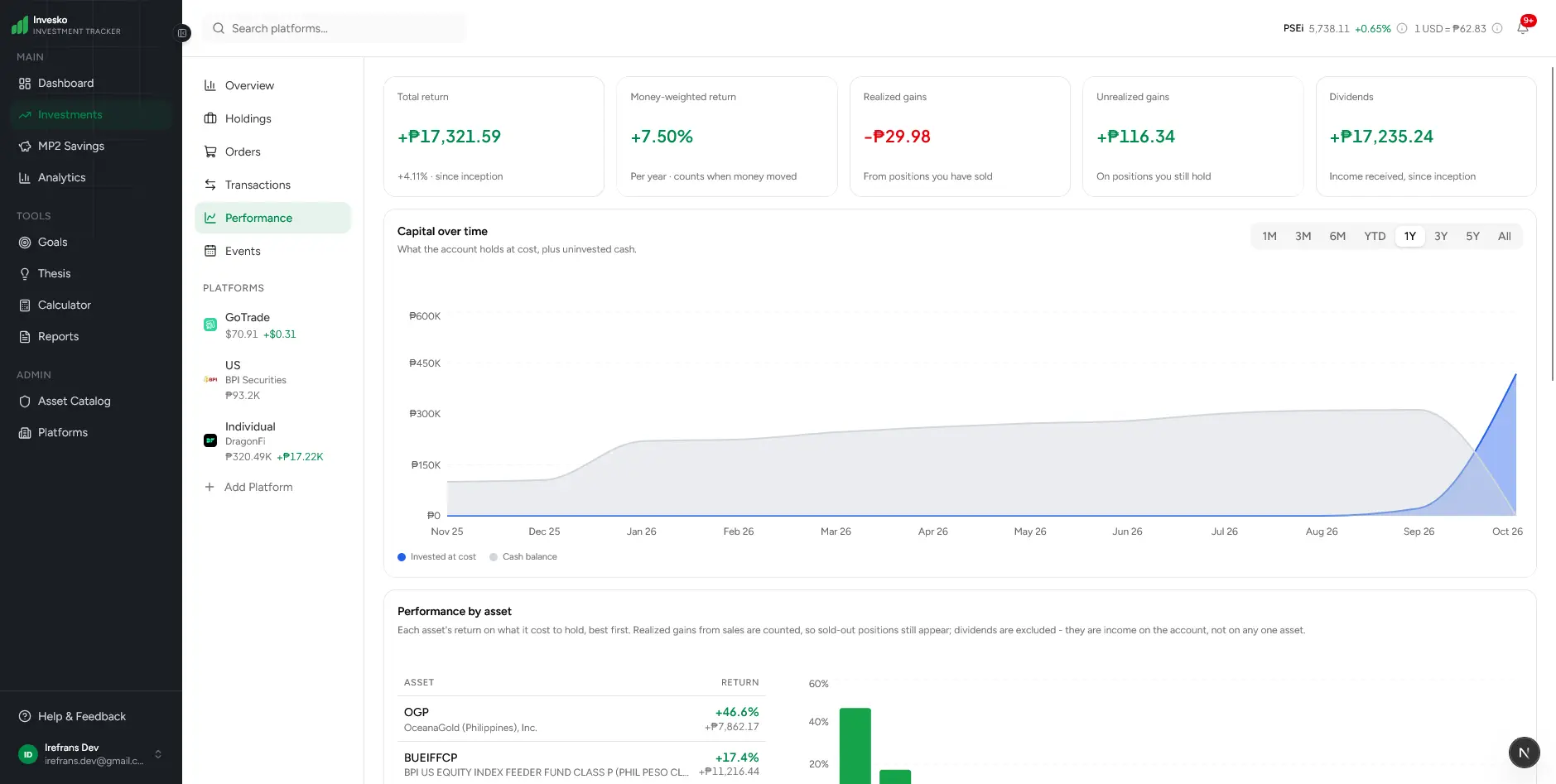The width and height of the screenshot is (1556, 784).
Task: Click the USD exchange rate info icon
Action: [x=1497, y=28]
